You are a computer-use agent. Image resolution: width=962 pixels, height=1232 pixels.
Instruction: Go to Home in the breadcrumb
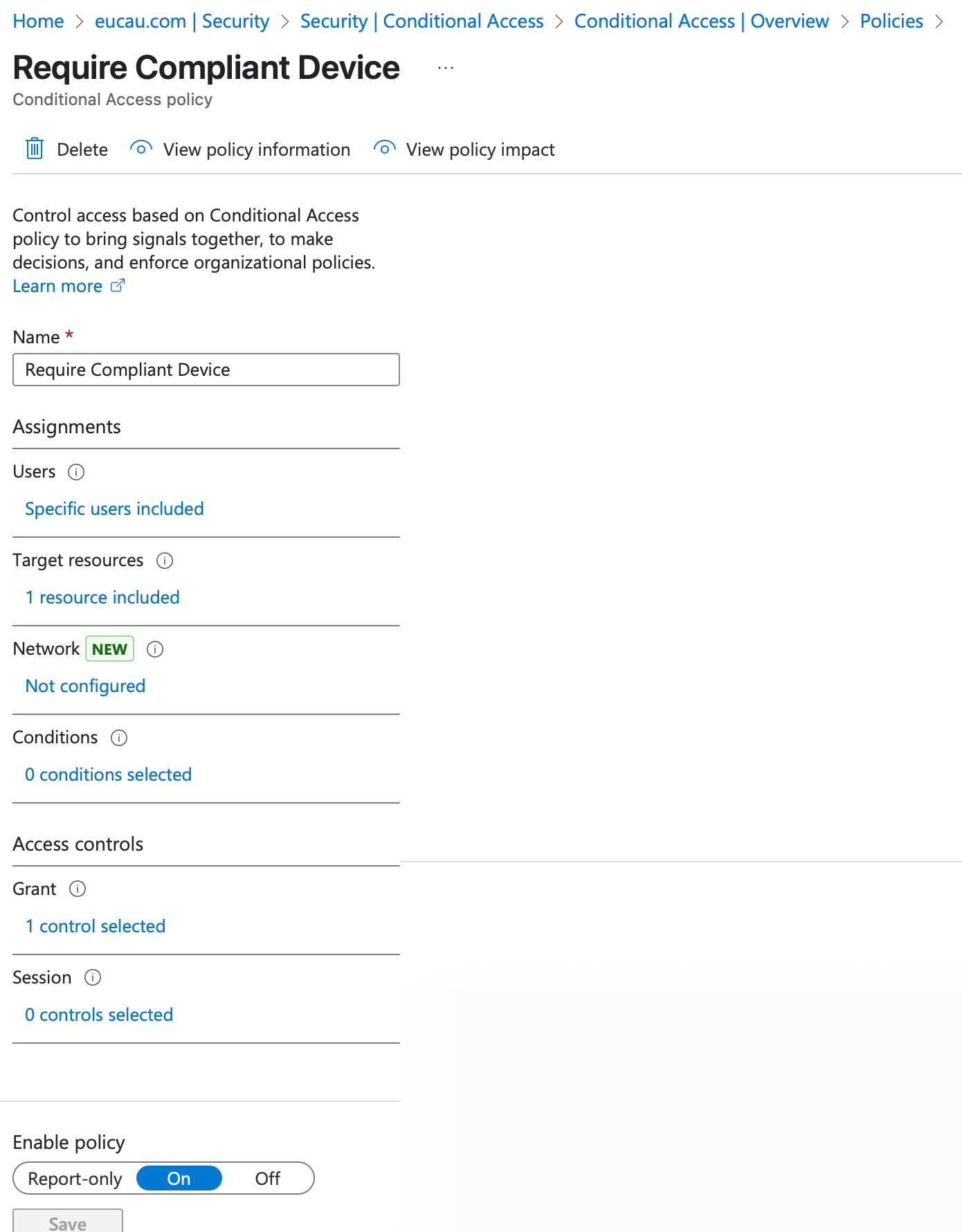tap(38, 21)
